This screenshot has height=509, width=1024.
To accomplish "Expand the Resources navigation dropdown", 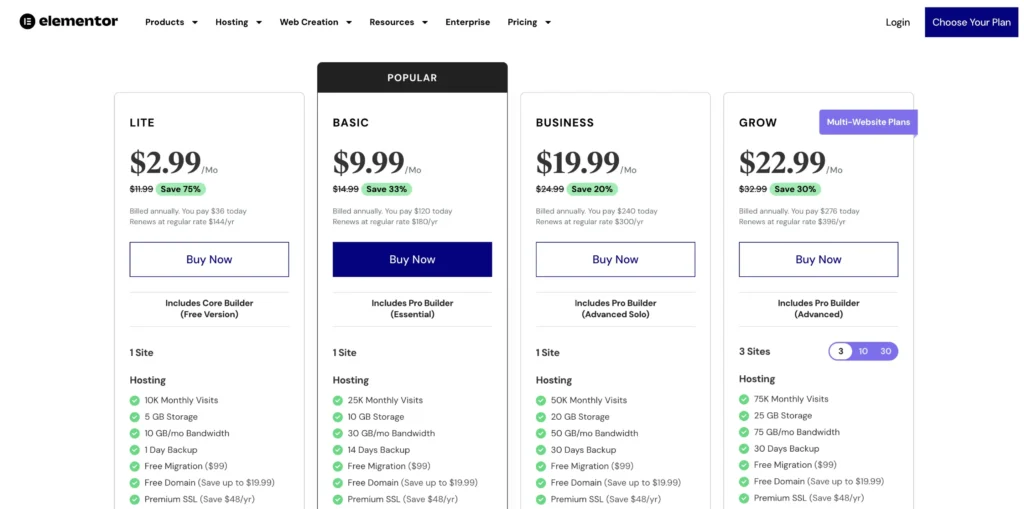I will pos(398,22).
